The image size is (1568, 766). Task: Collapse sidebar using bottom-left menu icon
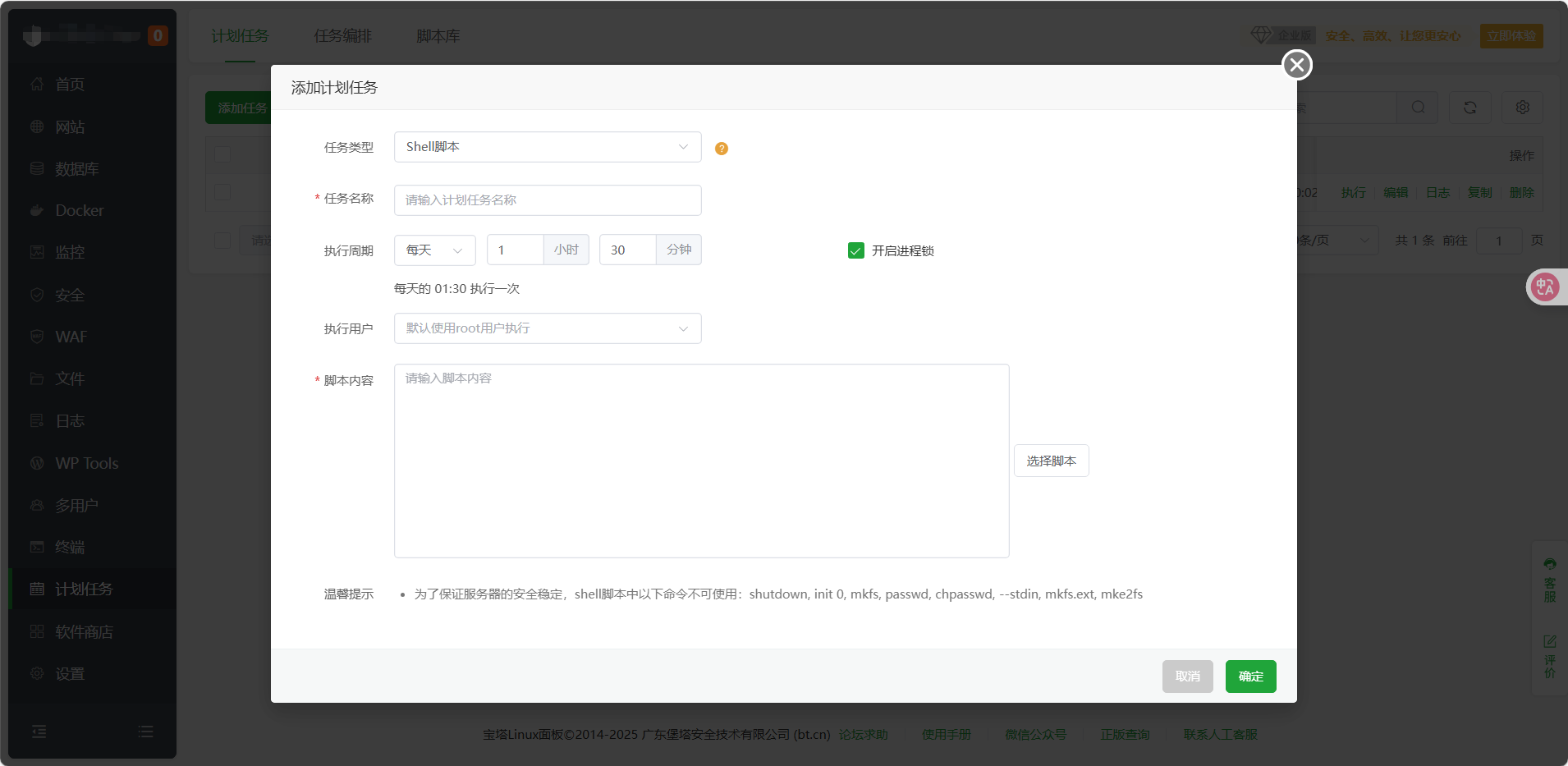click(39, 732)
